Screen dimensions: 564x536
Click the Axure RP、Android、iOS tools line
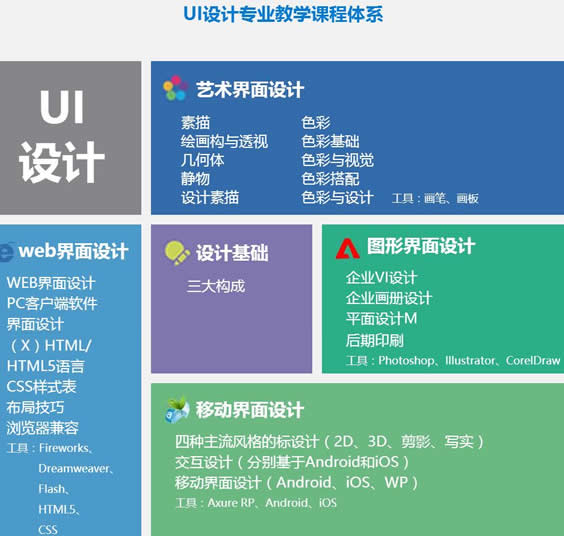pos(256,503)
